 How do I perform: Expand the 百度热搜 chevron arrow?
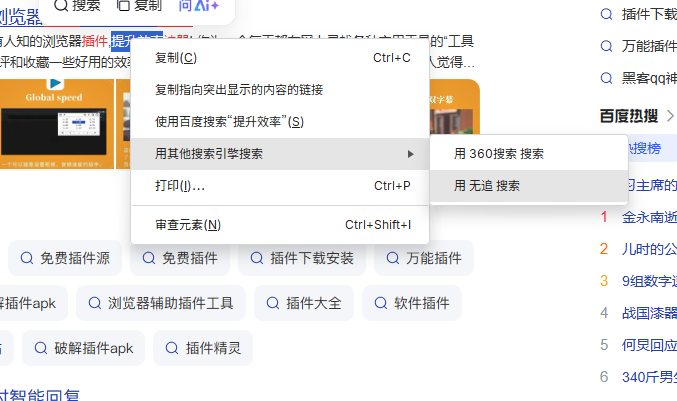point(670,116)
